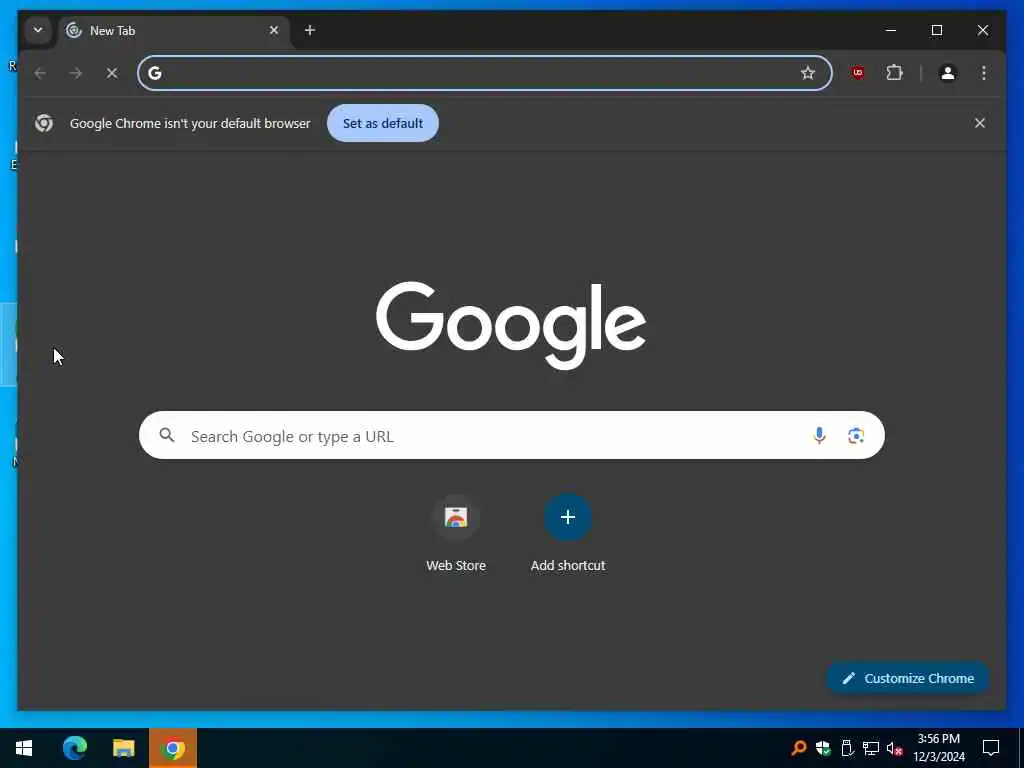This screenshot has width=1024, height=768.
Task: Open the tab search dropdown arrow
Action: pyautogui.click(x=38, y=30)
